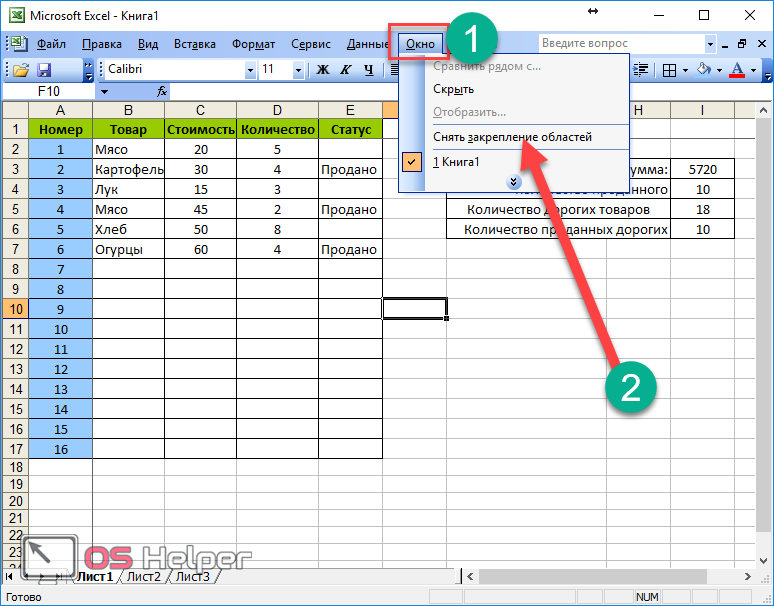Select the Товар header cell
Viewport: 774px width, 606px height.
tap(128, 129)
